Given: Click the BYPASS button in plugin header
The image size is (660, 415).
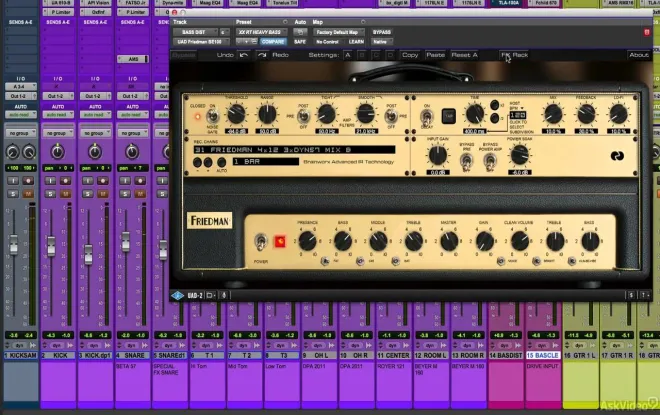Looking at the screenshot, I should tap(381, 32).
